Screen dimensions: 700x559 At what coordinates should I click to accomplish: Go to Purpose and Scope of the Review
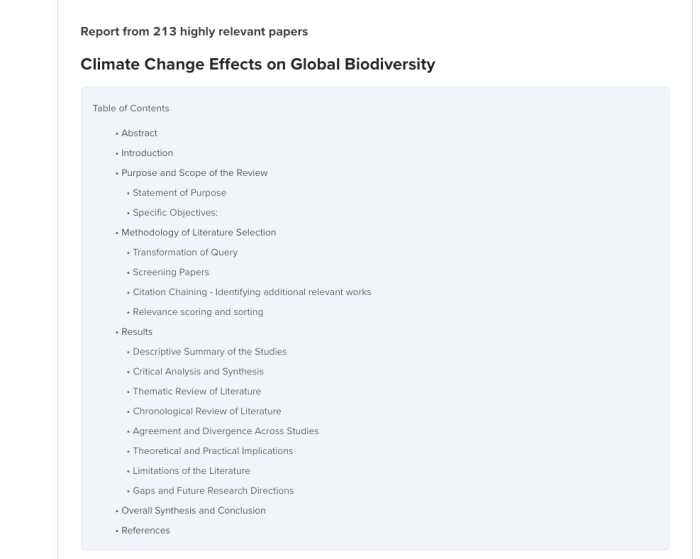195,173
